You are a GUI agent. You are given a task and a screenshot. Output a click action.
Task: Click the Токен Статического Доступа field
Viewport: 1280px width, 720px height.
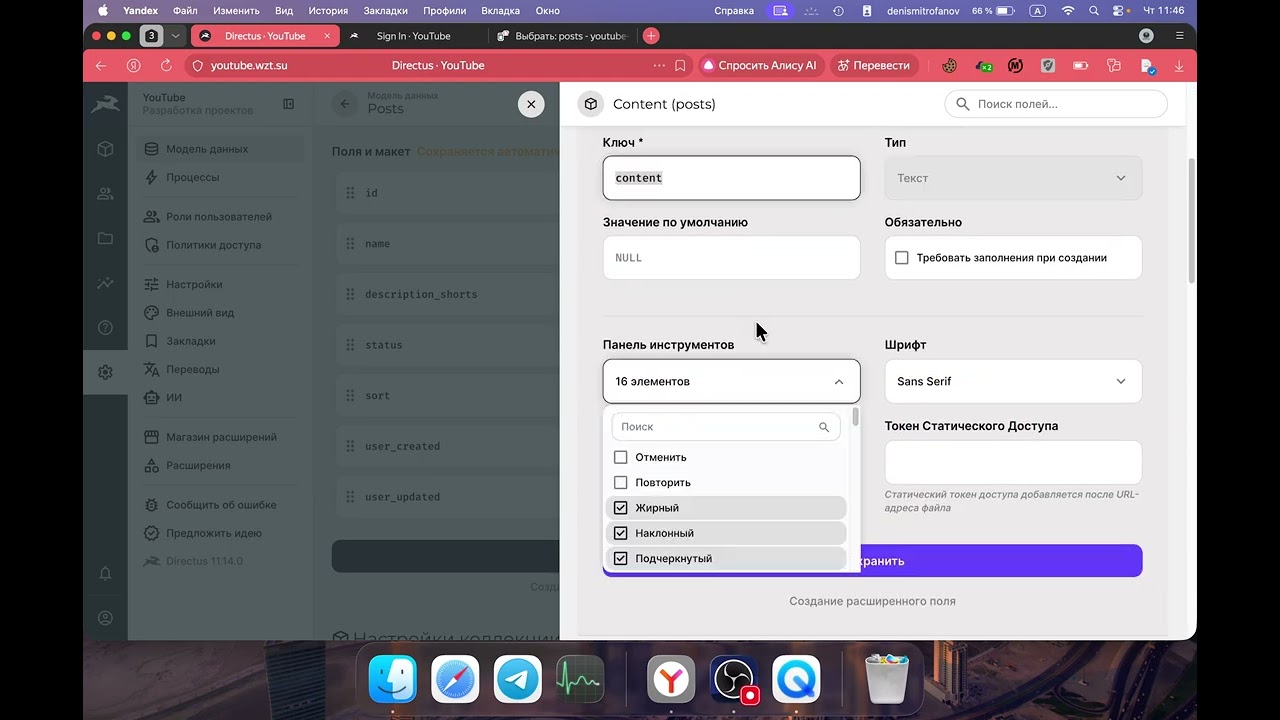[1013, 462]
